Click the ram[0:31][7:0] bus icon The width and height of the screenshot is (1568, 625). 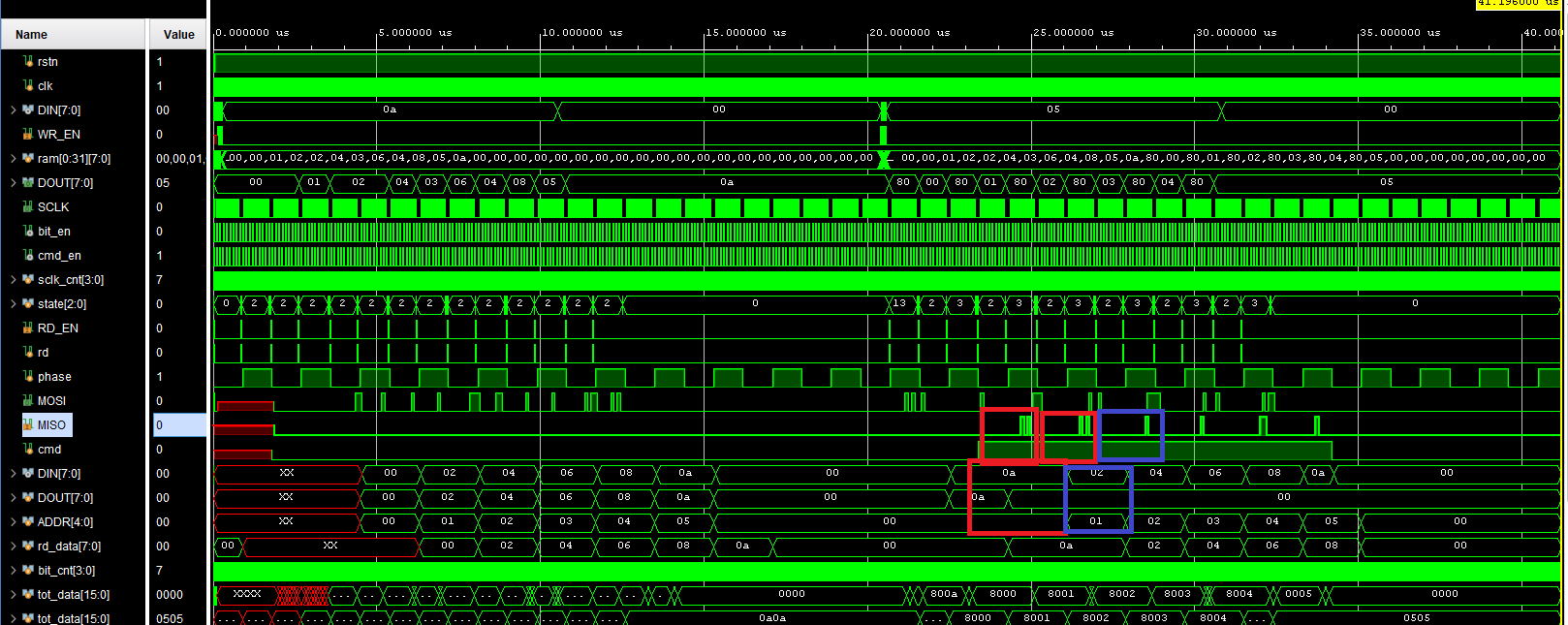coord(28,158)
